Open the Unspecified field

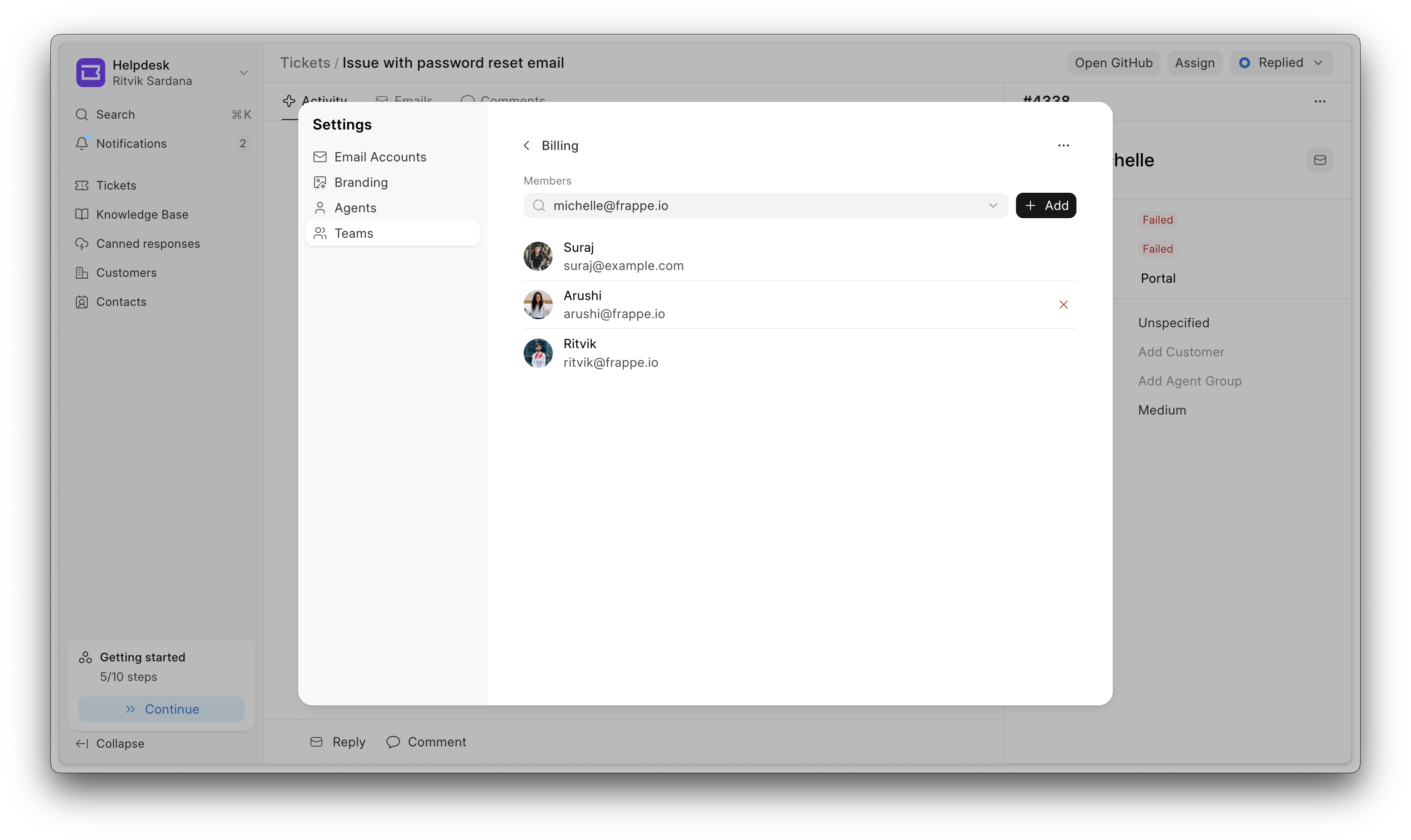pos(1173,323)
